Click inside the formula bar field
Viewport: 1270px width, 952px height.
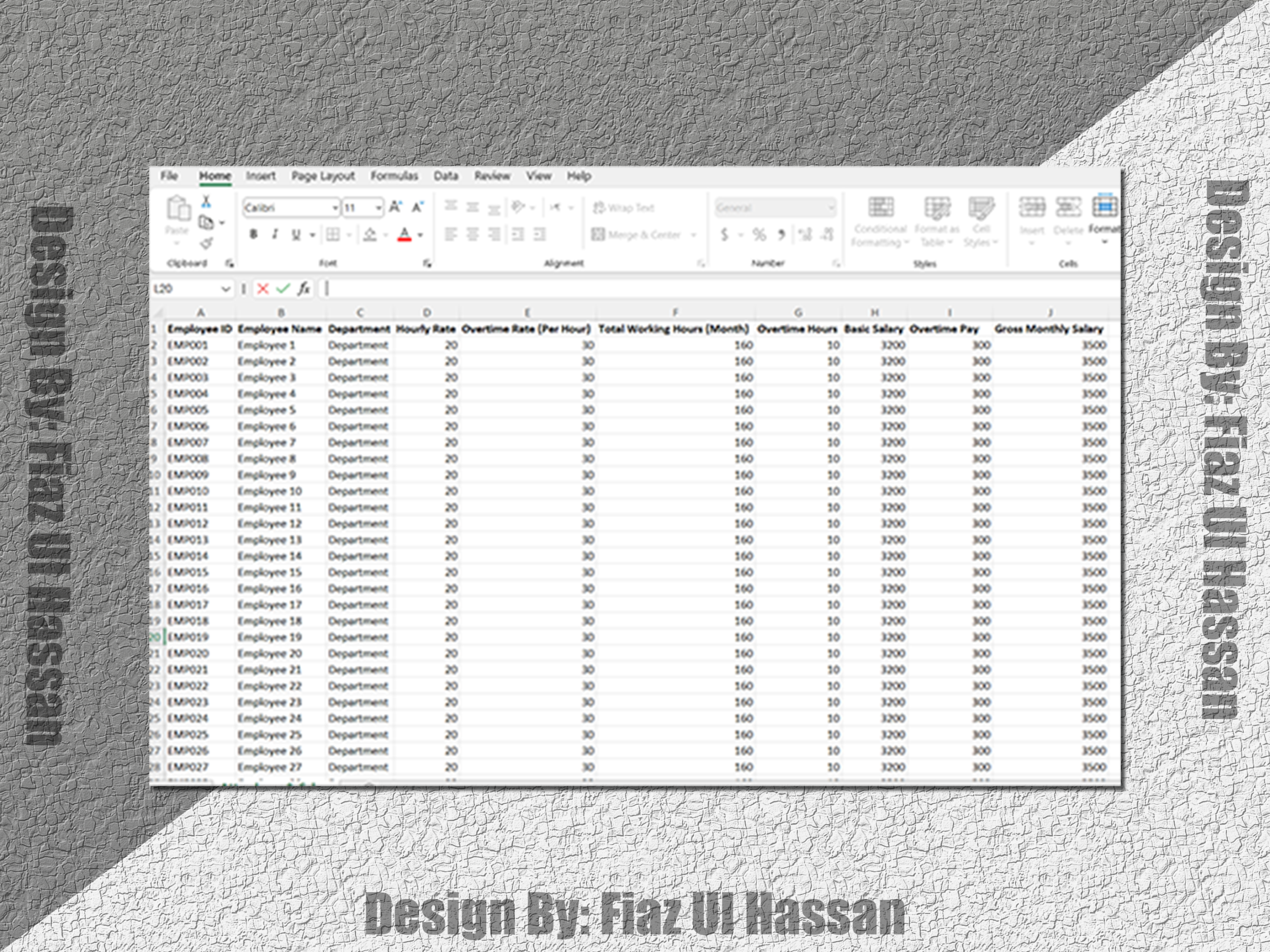point(689,289)
